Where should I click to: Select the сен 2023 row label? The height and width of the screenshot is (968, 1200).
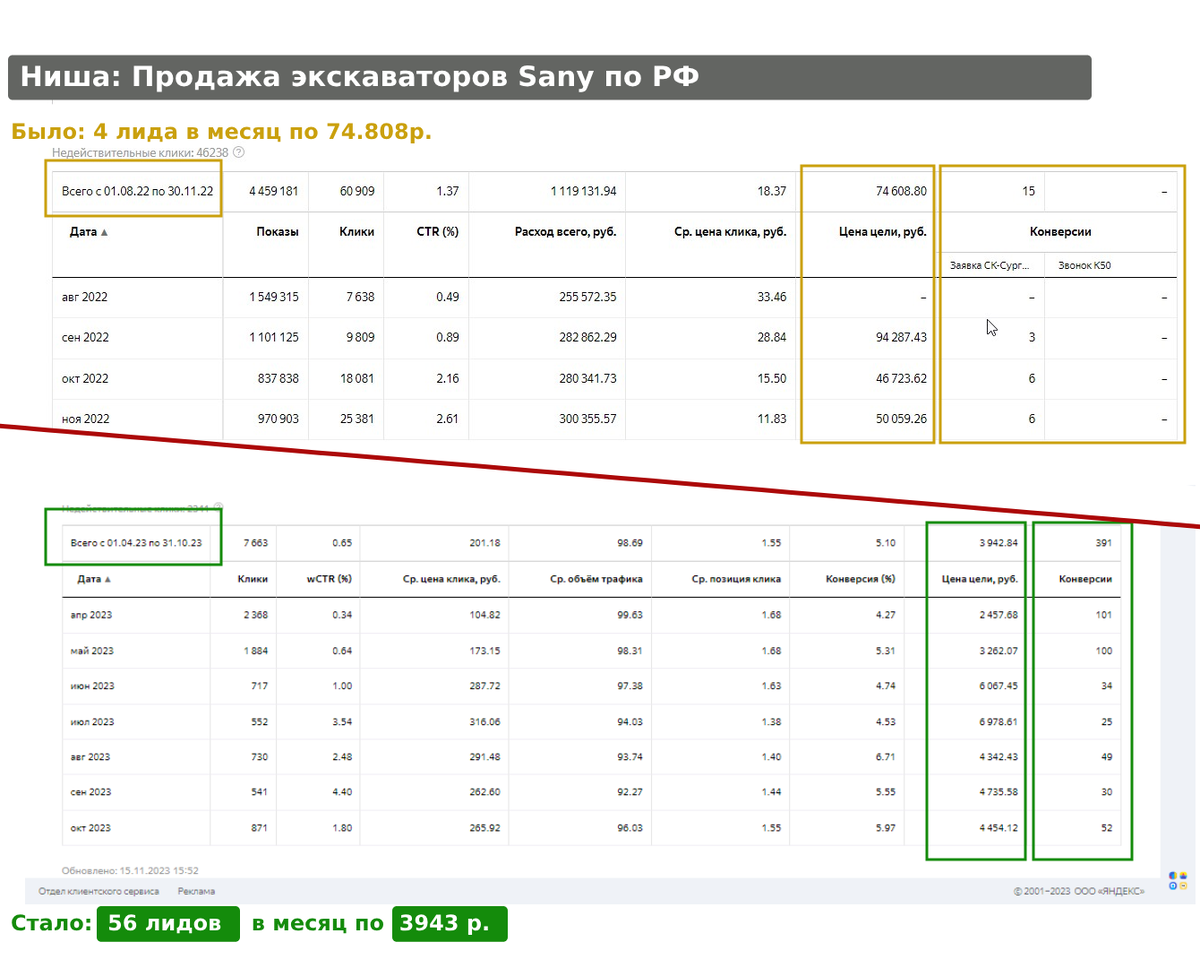91,792
